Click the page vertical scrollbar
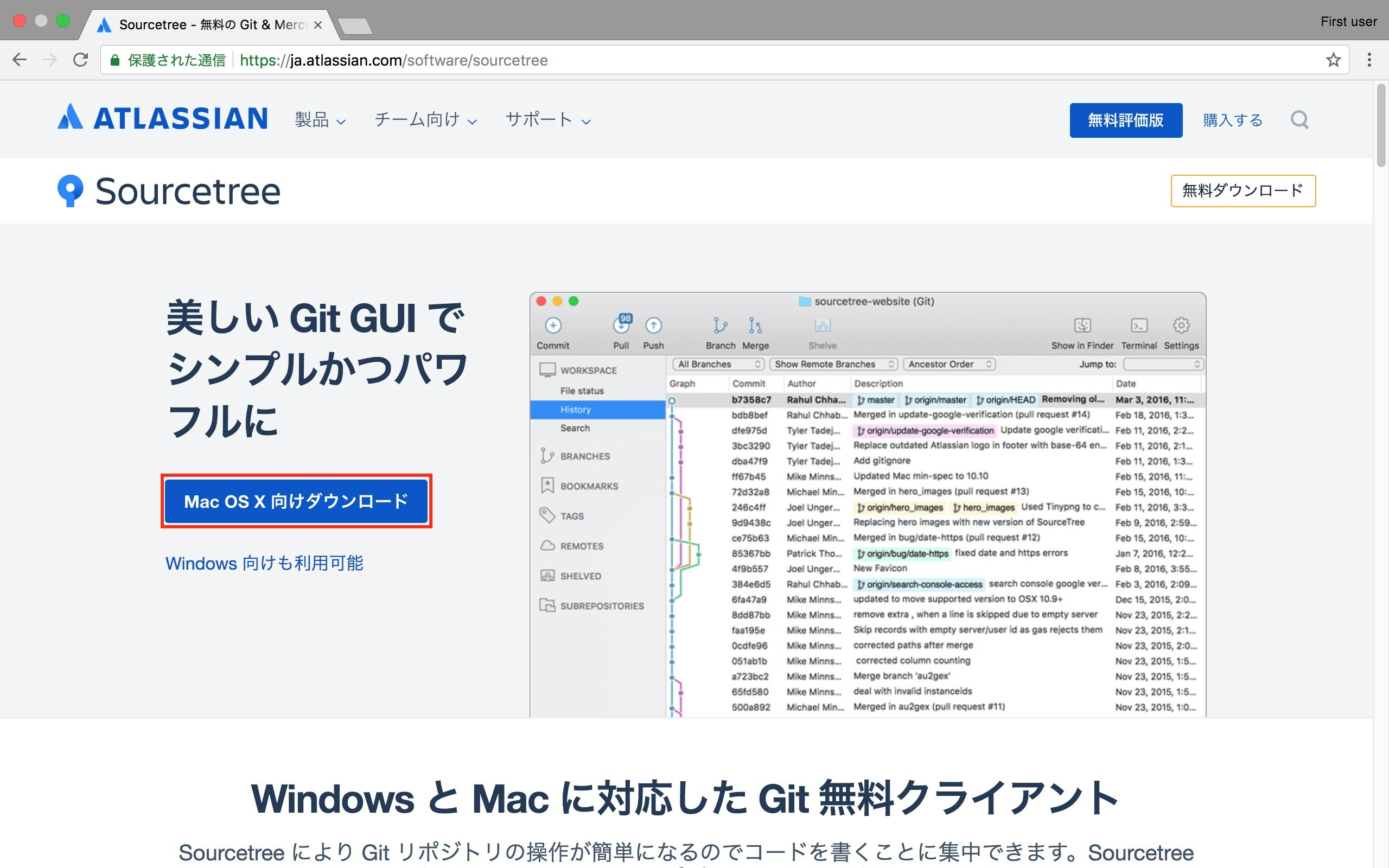The image size is (1389, 868). pyautogui.click(x=1381, y=126)
